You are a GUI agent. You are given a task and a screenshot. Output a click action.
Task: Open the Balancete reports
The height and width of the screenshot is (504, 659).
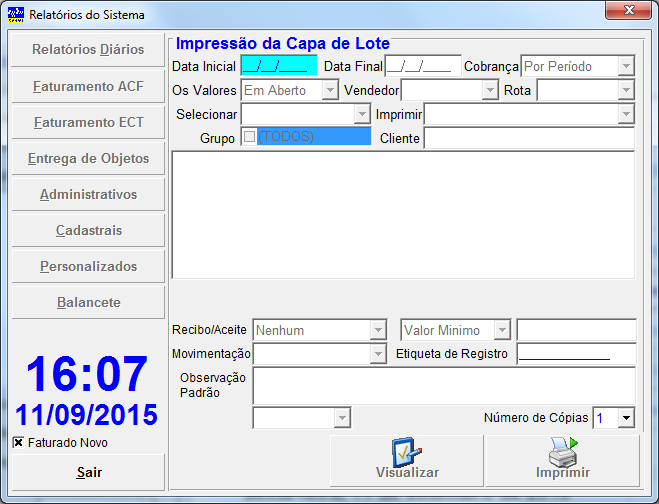tap(88, 302)
